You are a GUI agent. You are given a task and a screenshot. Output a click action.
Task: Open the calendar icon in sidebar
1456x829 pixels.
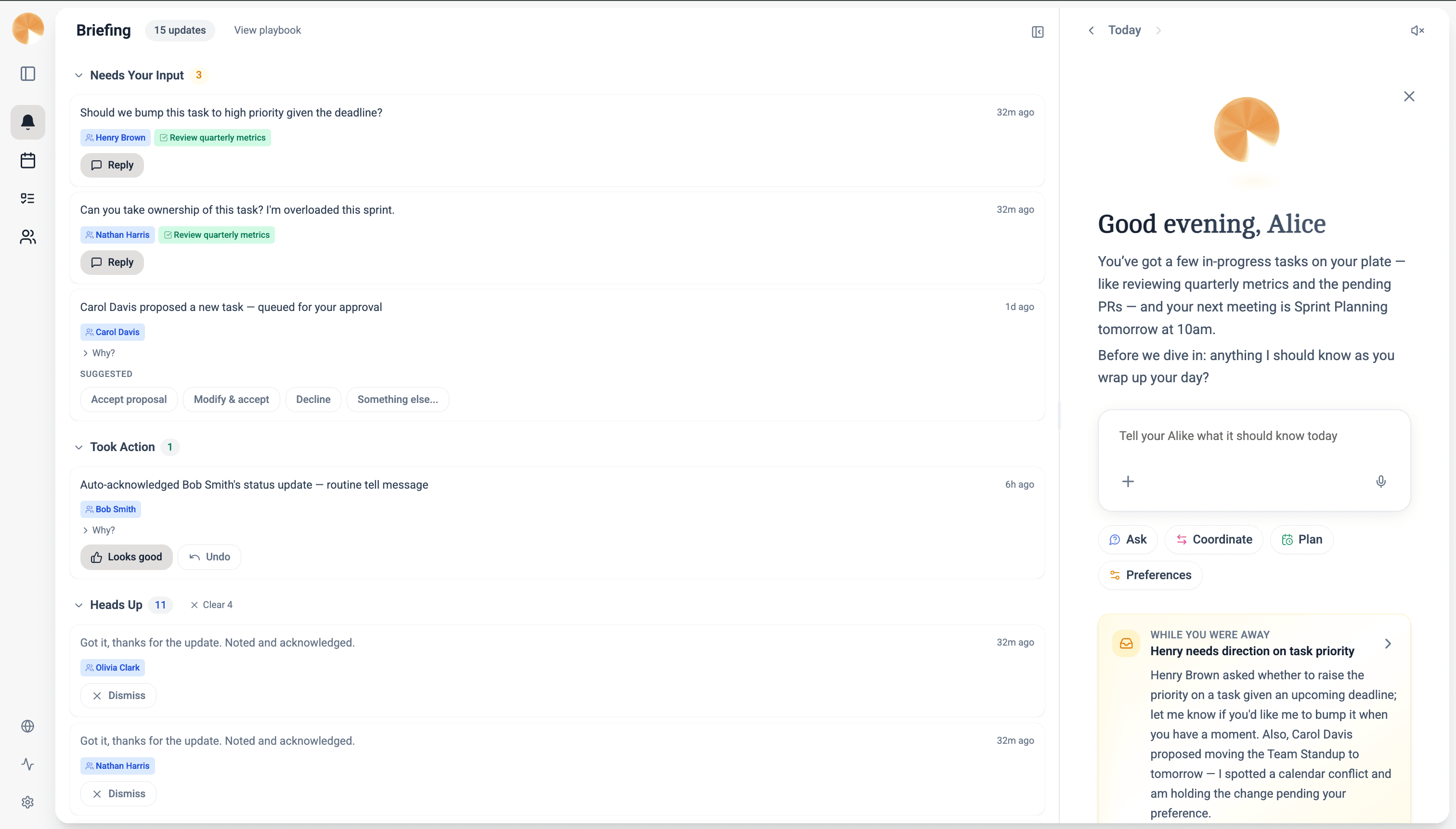pyautogui.click(x=27, y=161)
